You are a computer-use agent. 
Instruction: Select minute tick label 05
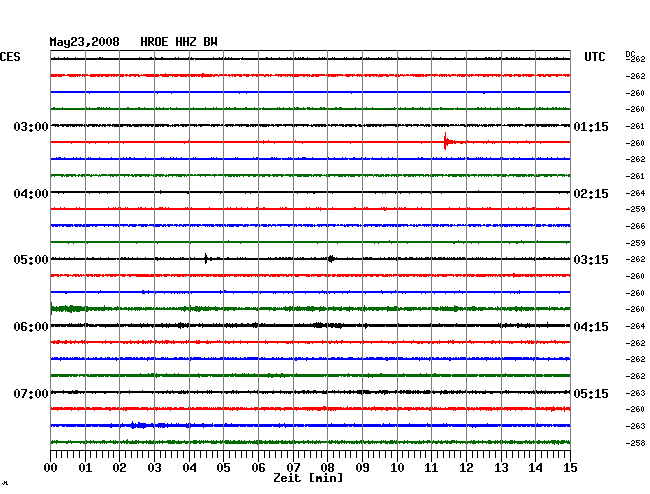223,468
